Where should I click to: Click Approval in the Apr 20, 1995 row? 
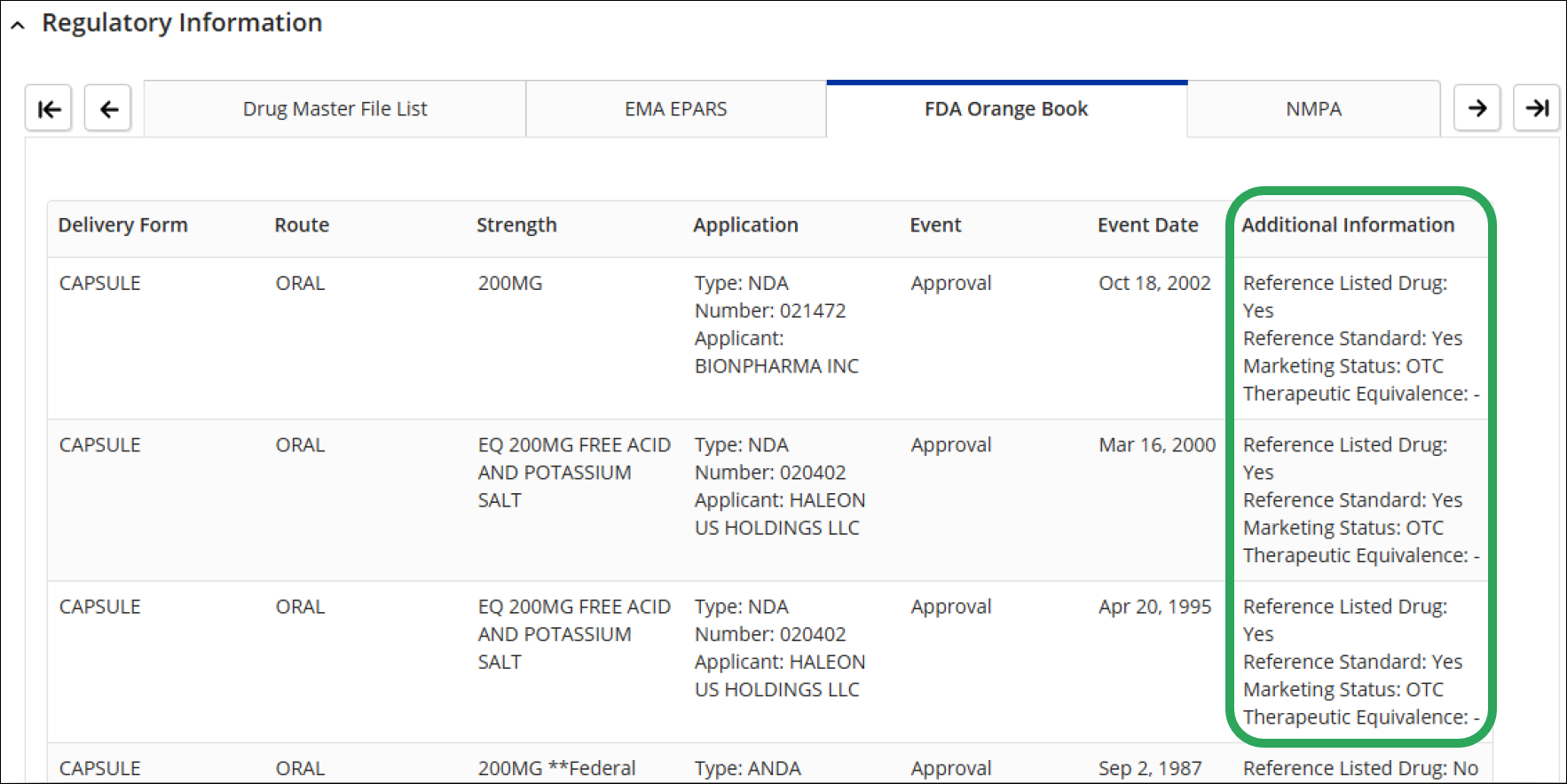click(x=951, y=607)
